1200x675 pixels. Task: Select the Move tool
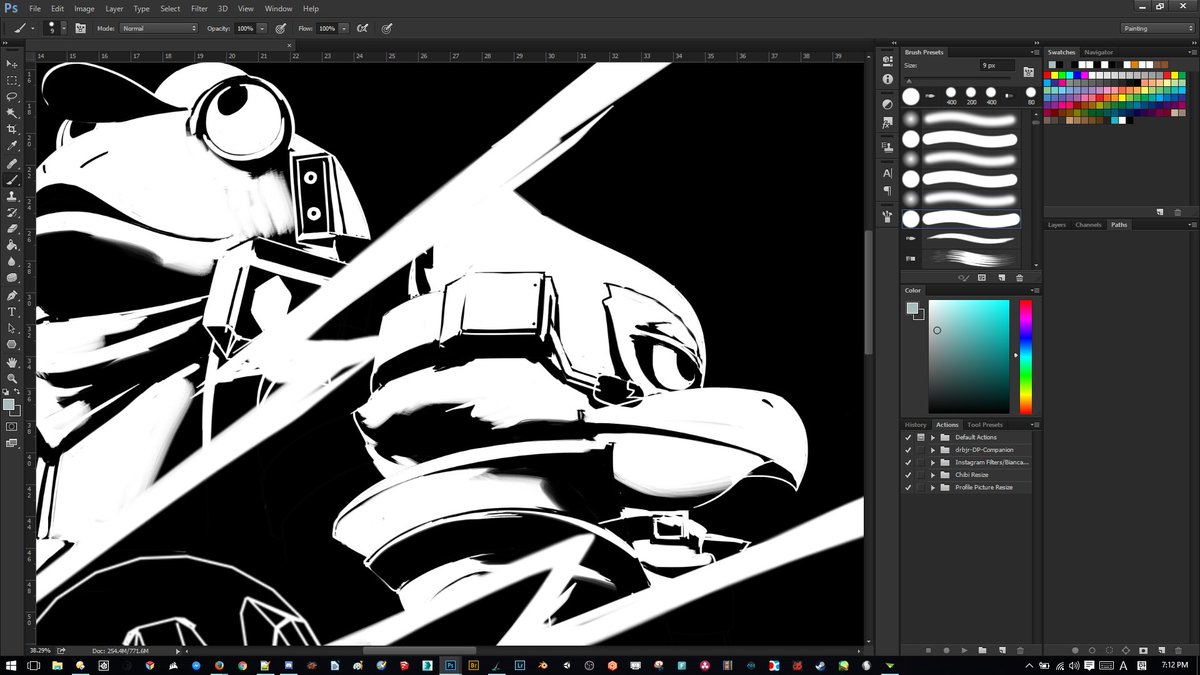12,64
